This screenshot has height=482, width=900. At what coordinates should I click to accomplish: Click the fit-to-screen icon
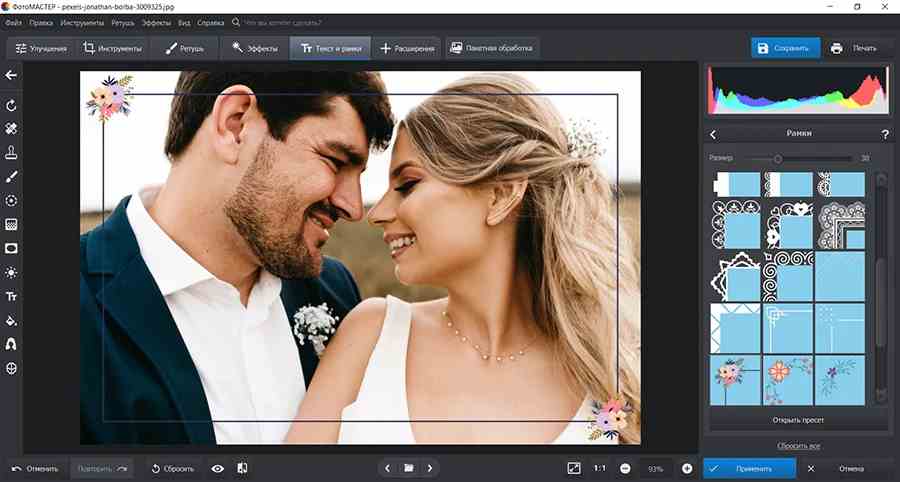pyautogui.click(x=573, y=468)
